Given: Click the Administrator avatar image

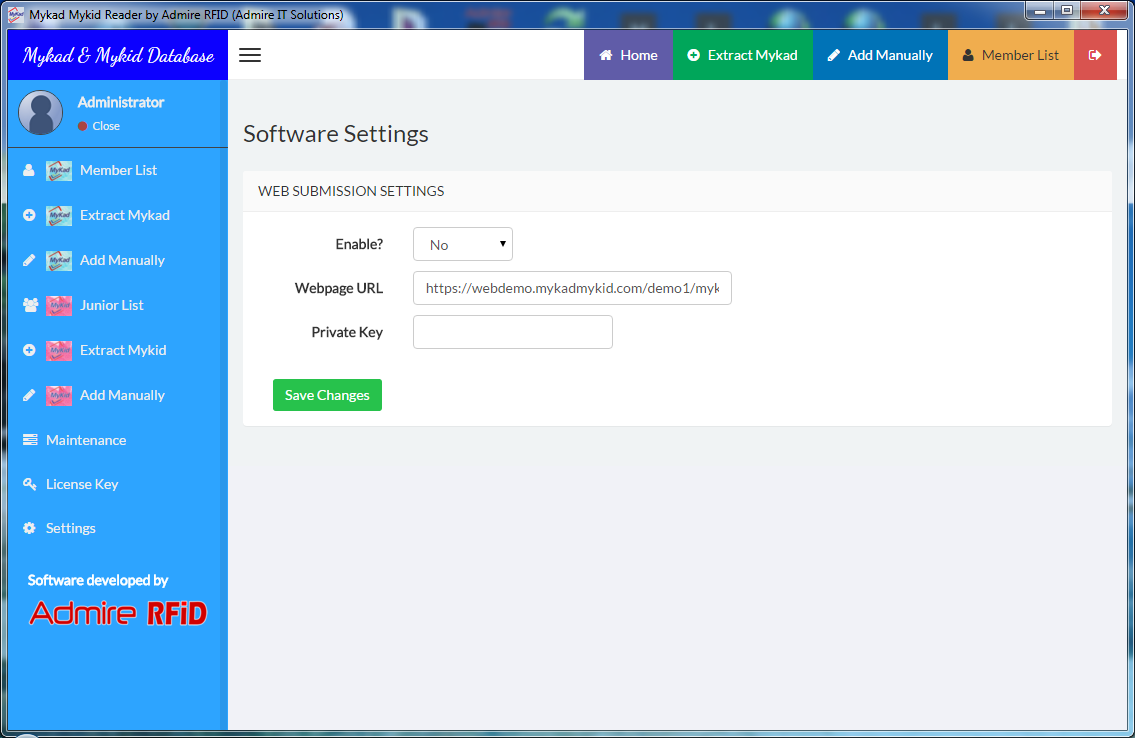Looking at the screenshot, I should tap(40, 113).
